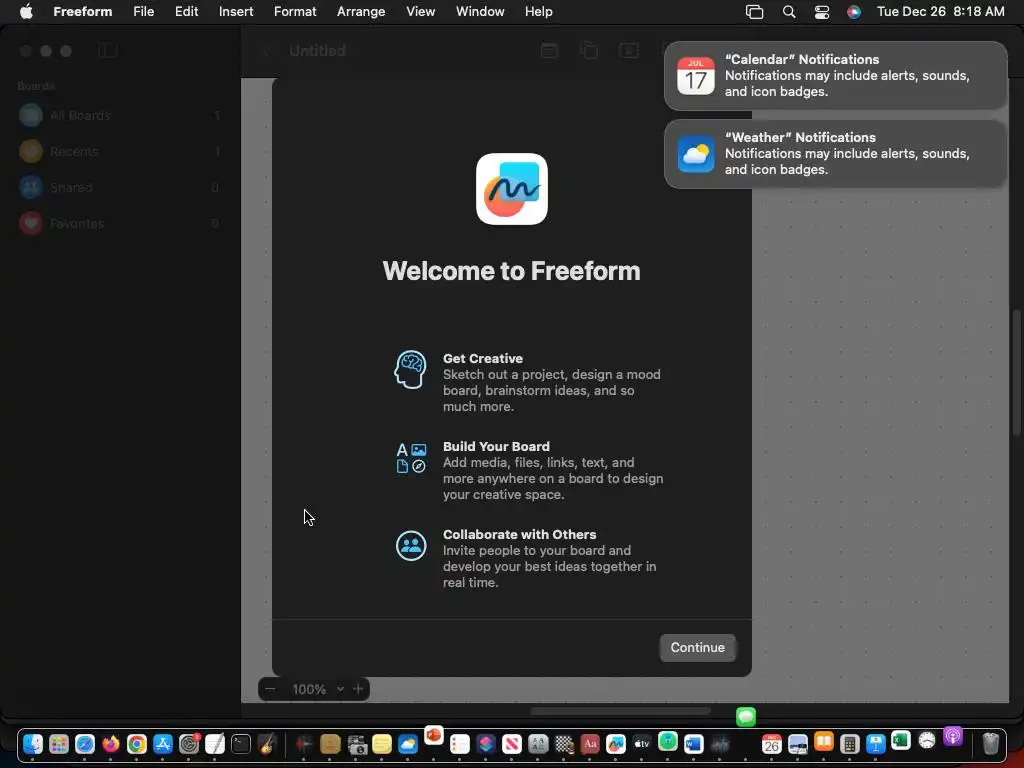Open the Window menu

click(480, 12)
